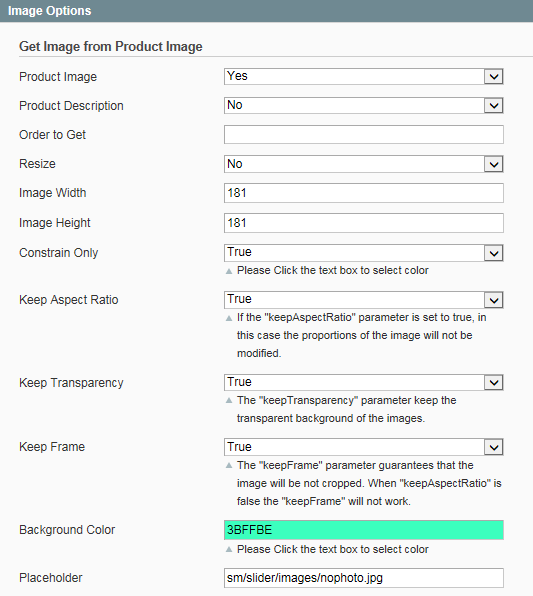Image resolution: width=533 pixels, height=596 pixels.
Task: Click the Image Height input field
Action: point(363,223)
